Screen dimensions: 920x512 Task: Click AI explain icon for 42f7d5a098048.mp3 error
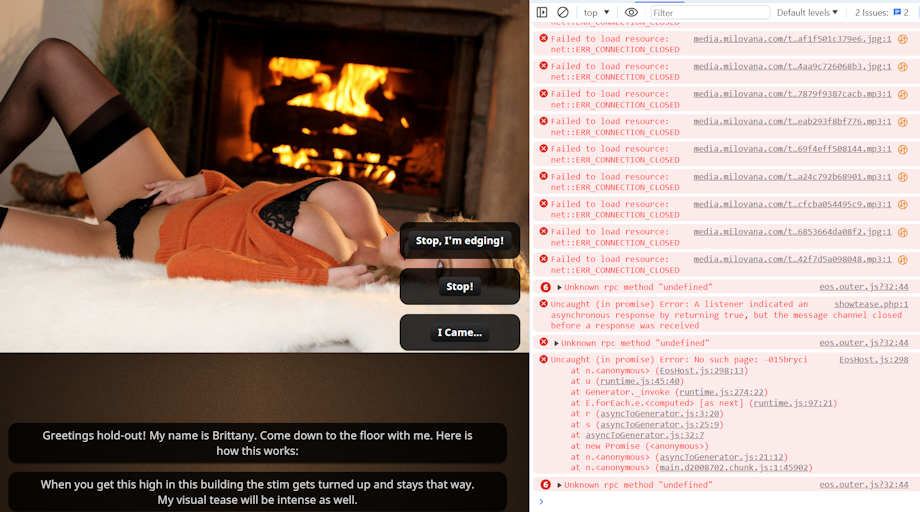903,260
